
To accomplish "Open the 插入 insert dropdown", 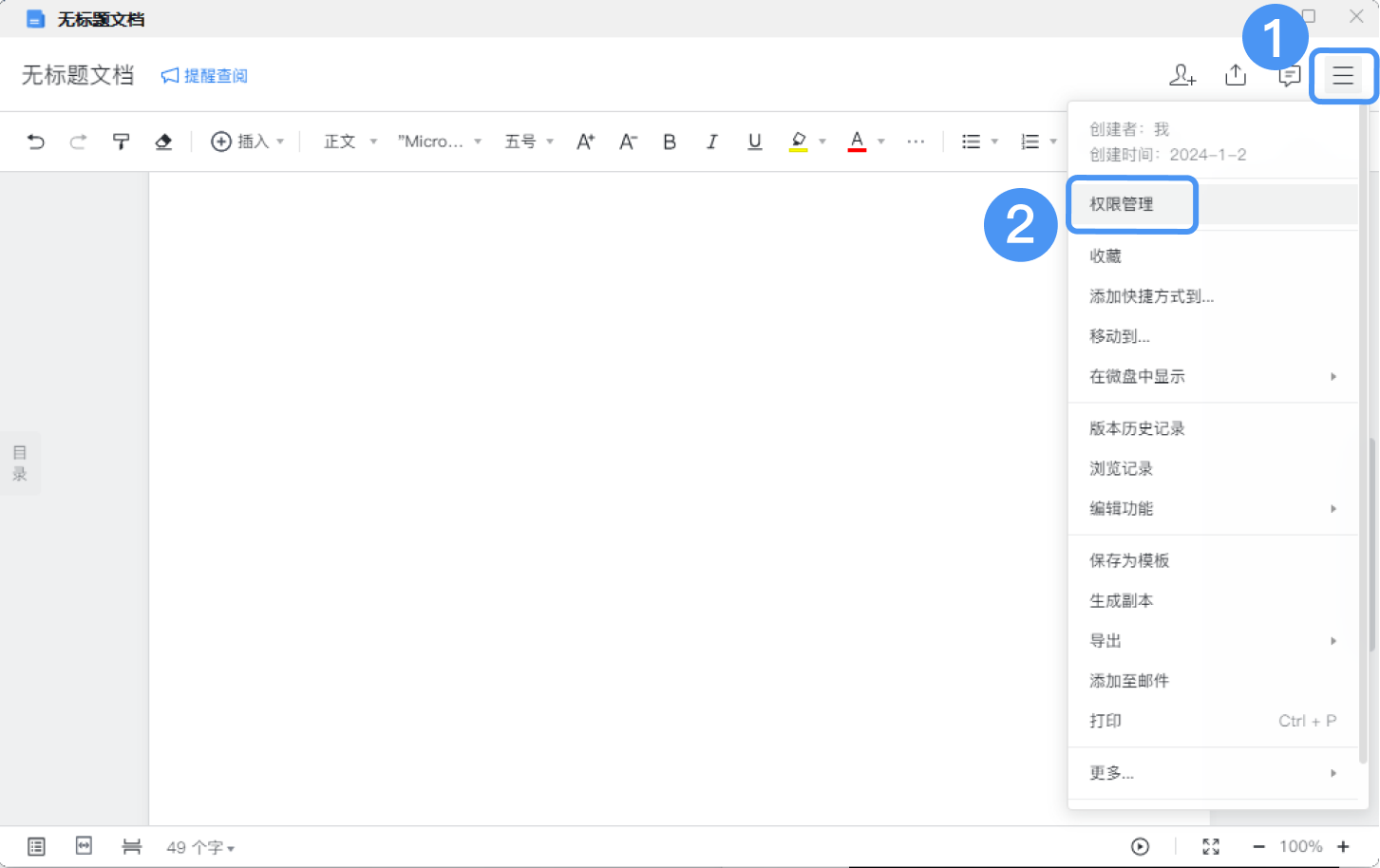I will coord(247,142).
